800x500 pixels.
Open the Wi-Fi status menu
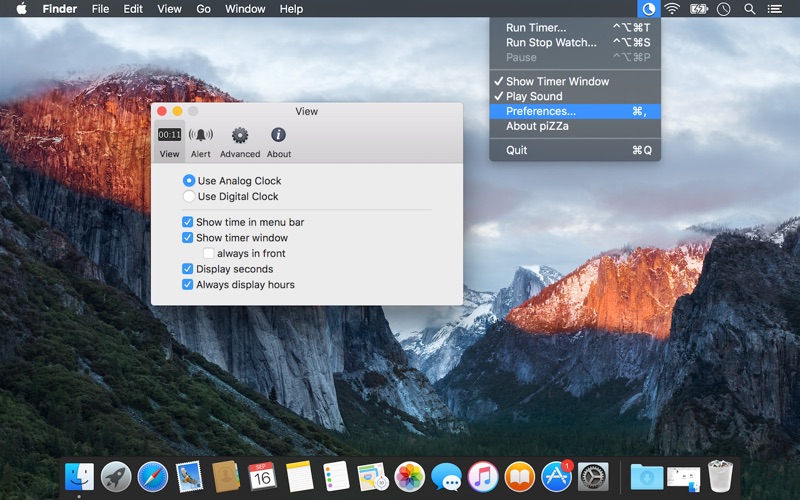pos(672,9)
